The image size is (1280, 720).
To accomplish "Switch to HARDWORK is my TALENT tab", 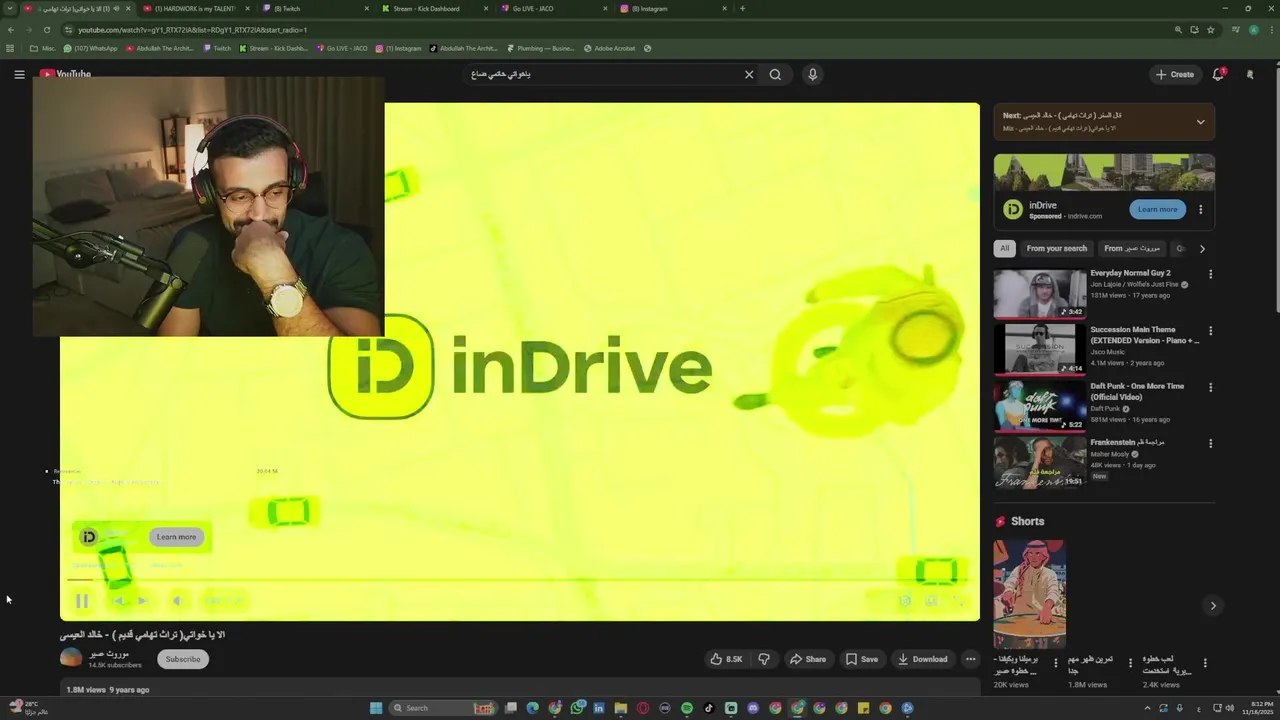I will pyautogui.click(x=194, y=8).
